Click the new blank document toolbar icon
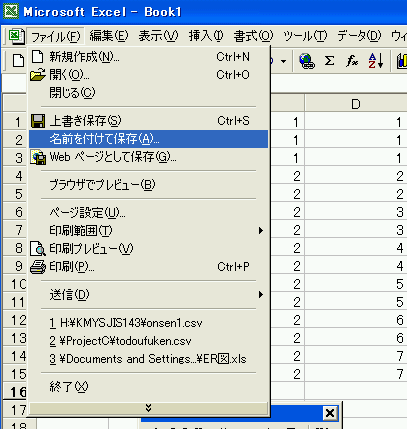 [18, 61]
